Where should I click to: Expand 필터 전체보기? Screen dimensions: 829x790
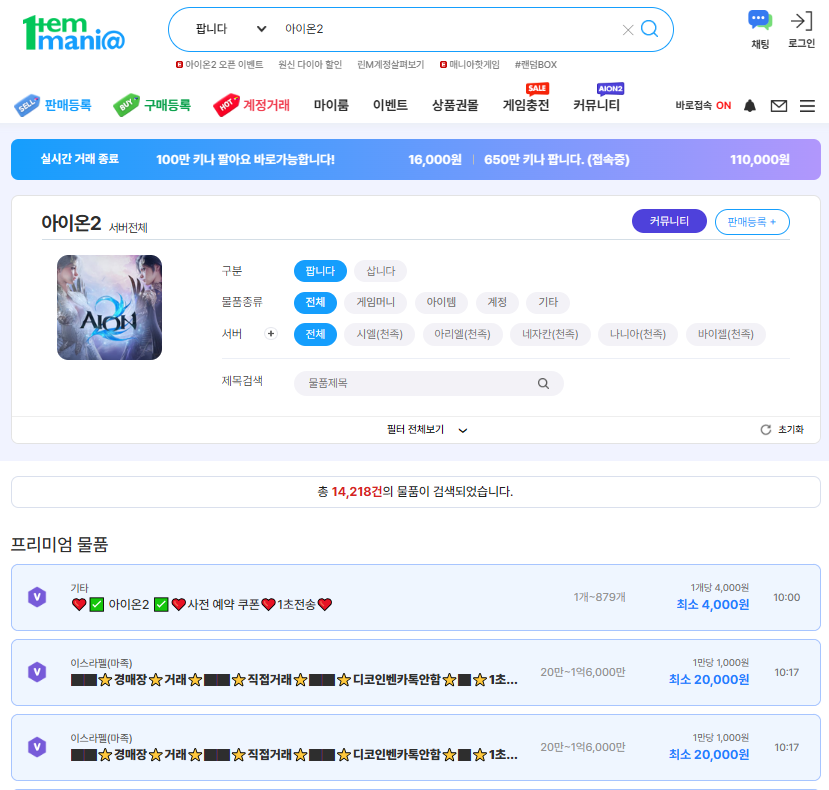(x=427, y=429)
